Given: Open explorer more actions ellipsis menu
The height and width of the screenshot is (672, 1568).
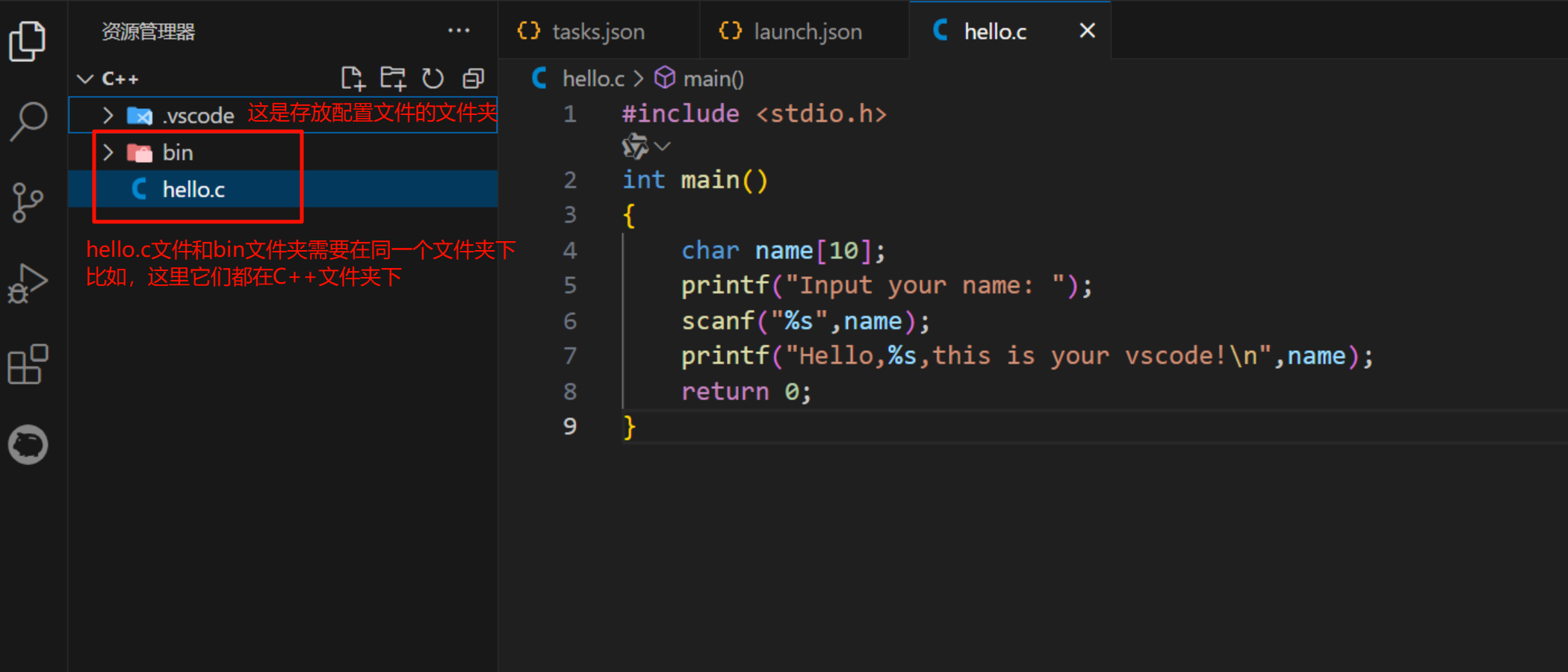Looking at the screenshot, I should coord(459,31).
